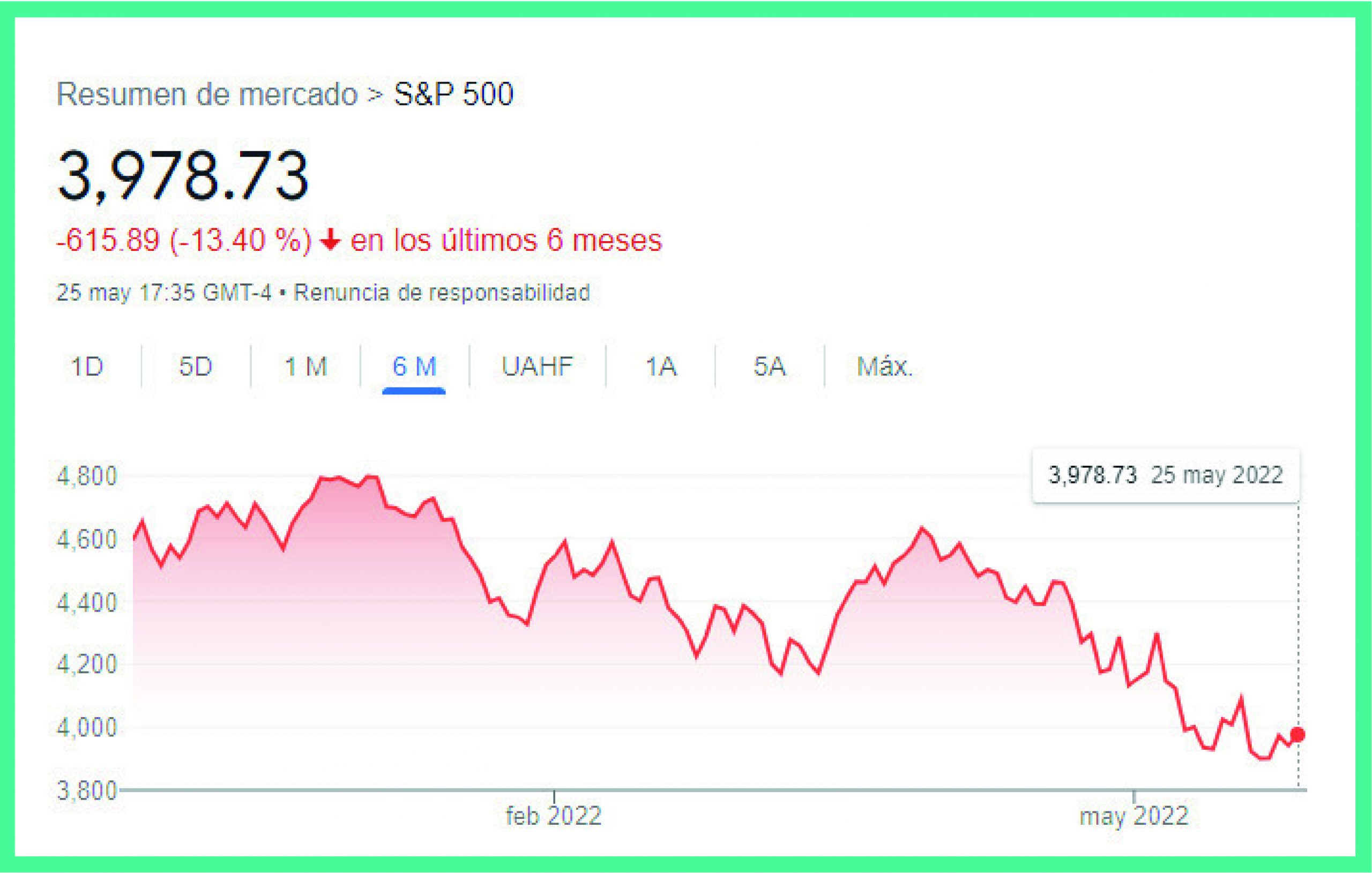Click the feb 2022 axis label
The height and width of the screenshot is (873, 1372).
point(553,816)
